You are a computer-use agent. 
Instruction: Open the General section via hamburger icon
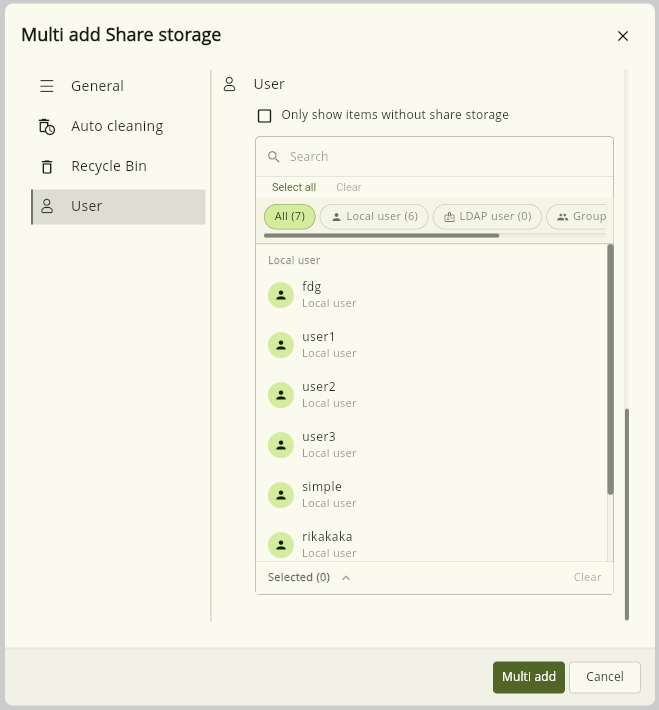pyautogui.click(x=47, y=86)
